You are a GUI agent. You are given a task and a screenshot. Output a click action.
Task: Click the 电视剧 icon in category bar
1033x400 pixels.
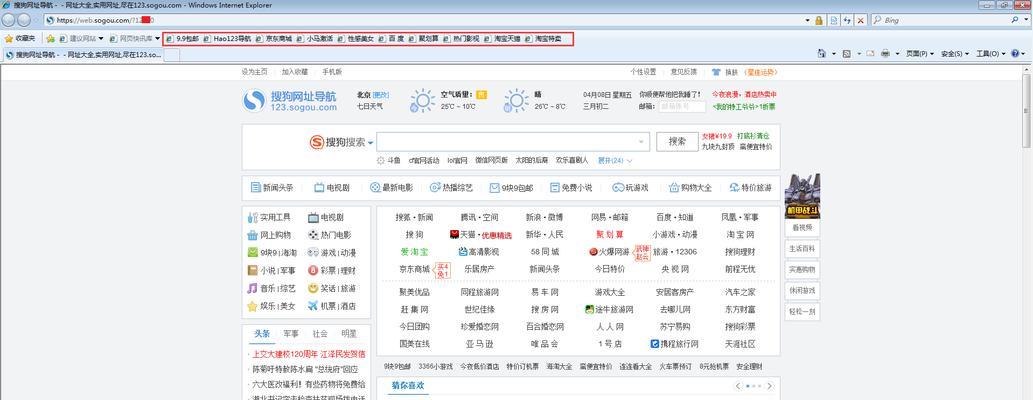click(319, 188)
